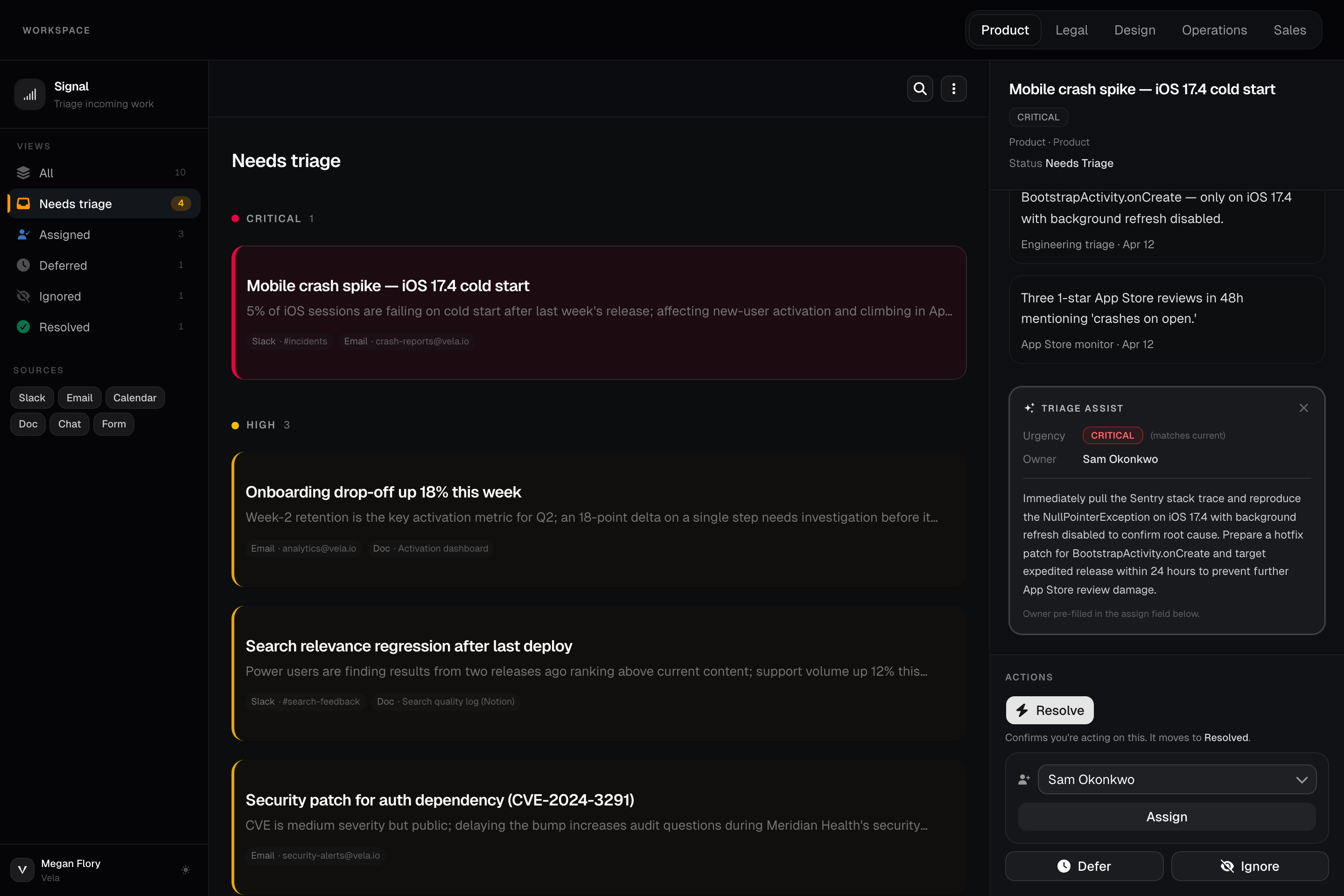Click the App Store reviews evidence note
Image resolution: width=1344 pixels, height=896 pixels.
[1167, 320]
